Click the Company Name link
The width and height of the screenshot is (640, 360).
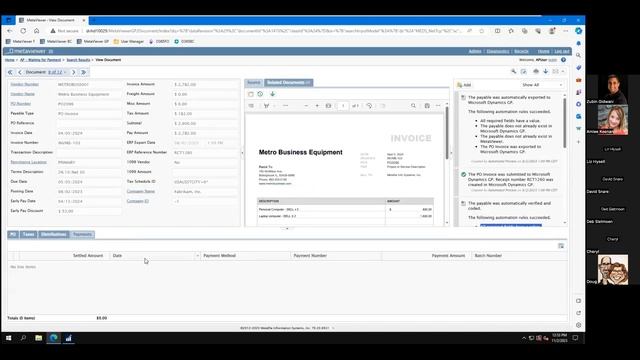tap(141, 191)
